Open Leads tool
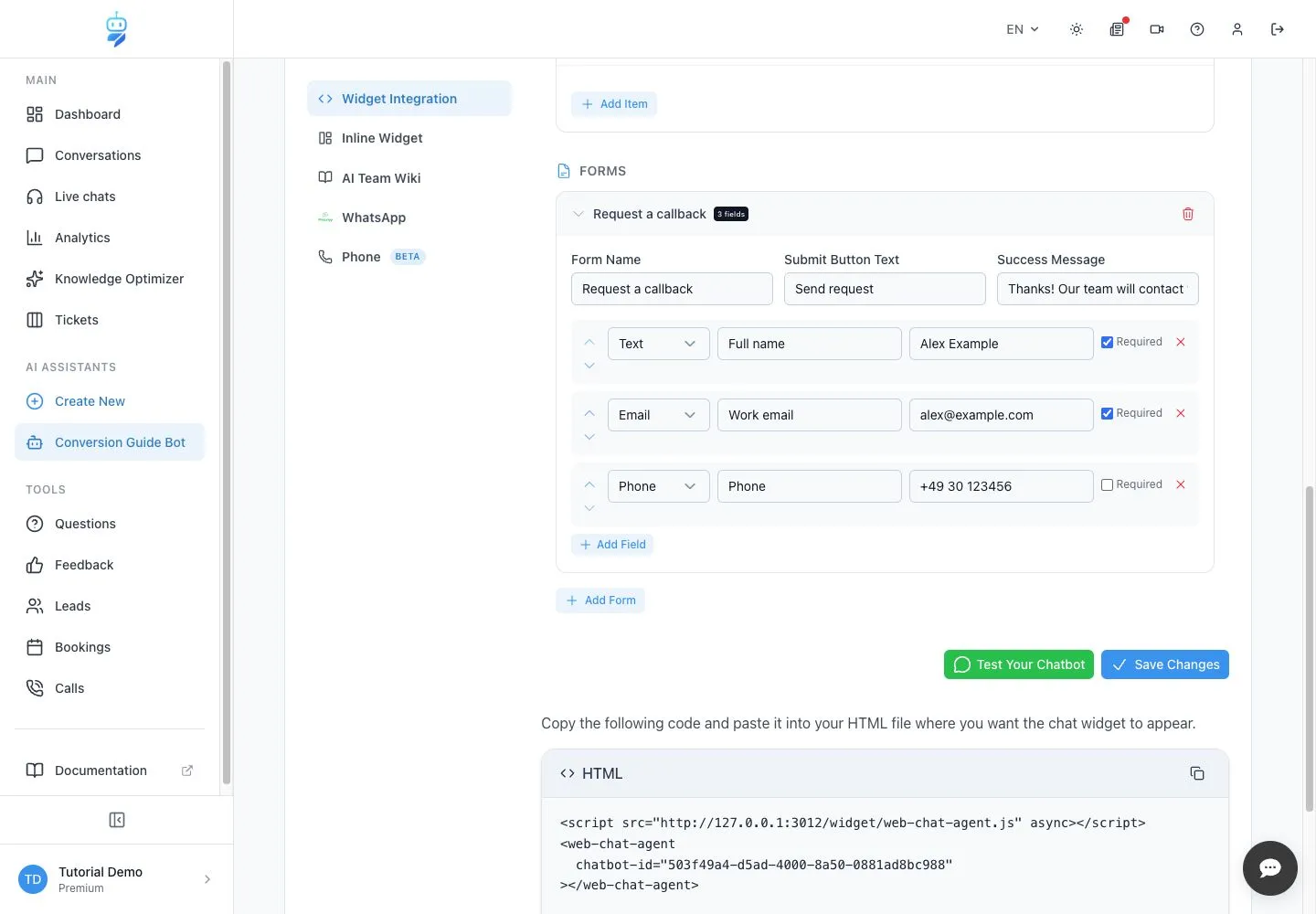This screenshot has height=914, width=1316. tap(110, 606)
